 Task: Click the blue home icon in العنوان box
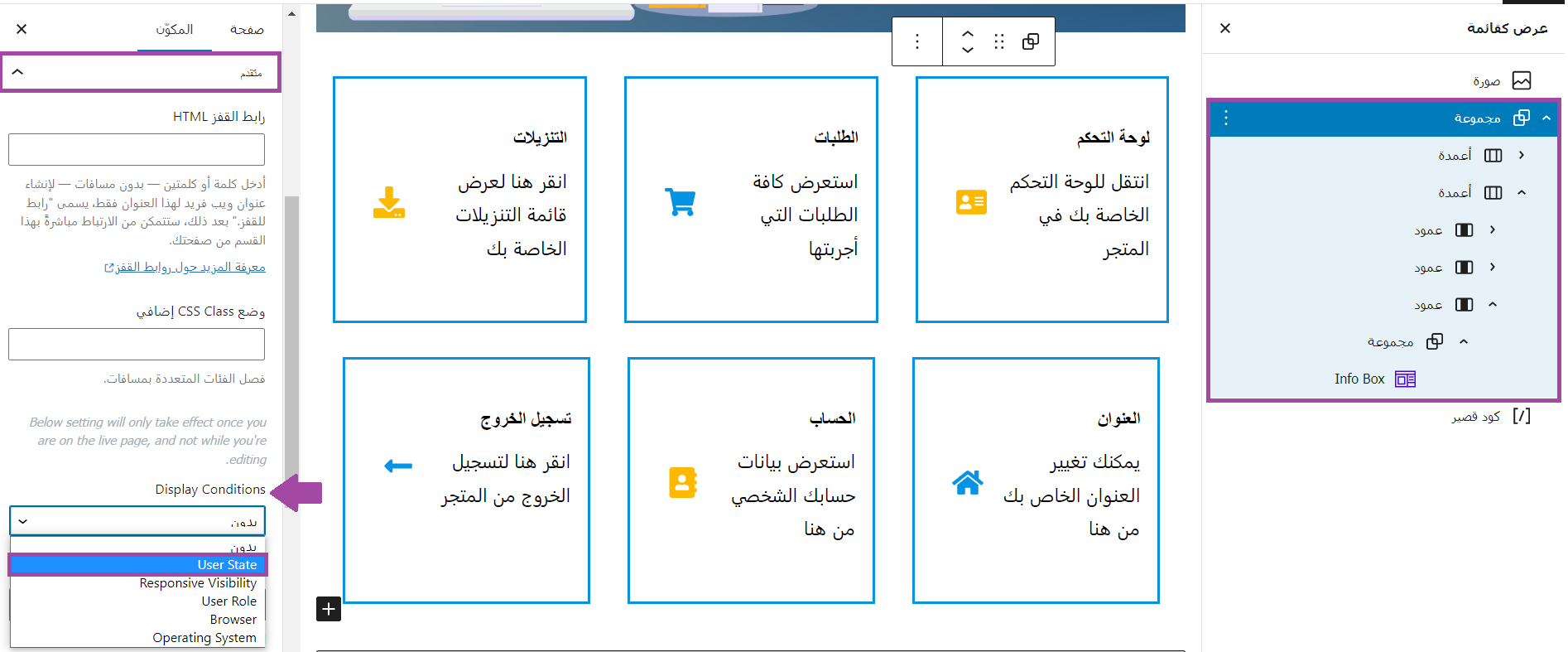click(x=967, y=482)
